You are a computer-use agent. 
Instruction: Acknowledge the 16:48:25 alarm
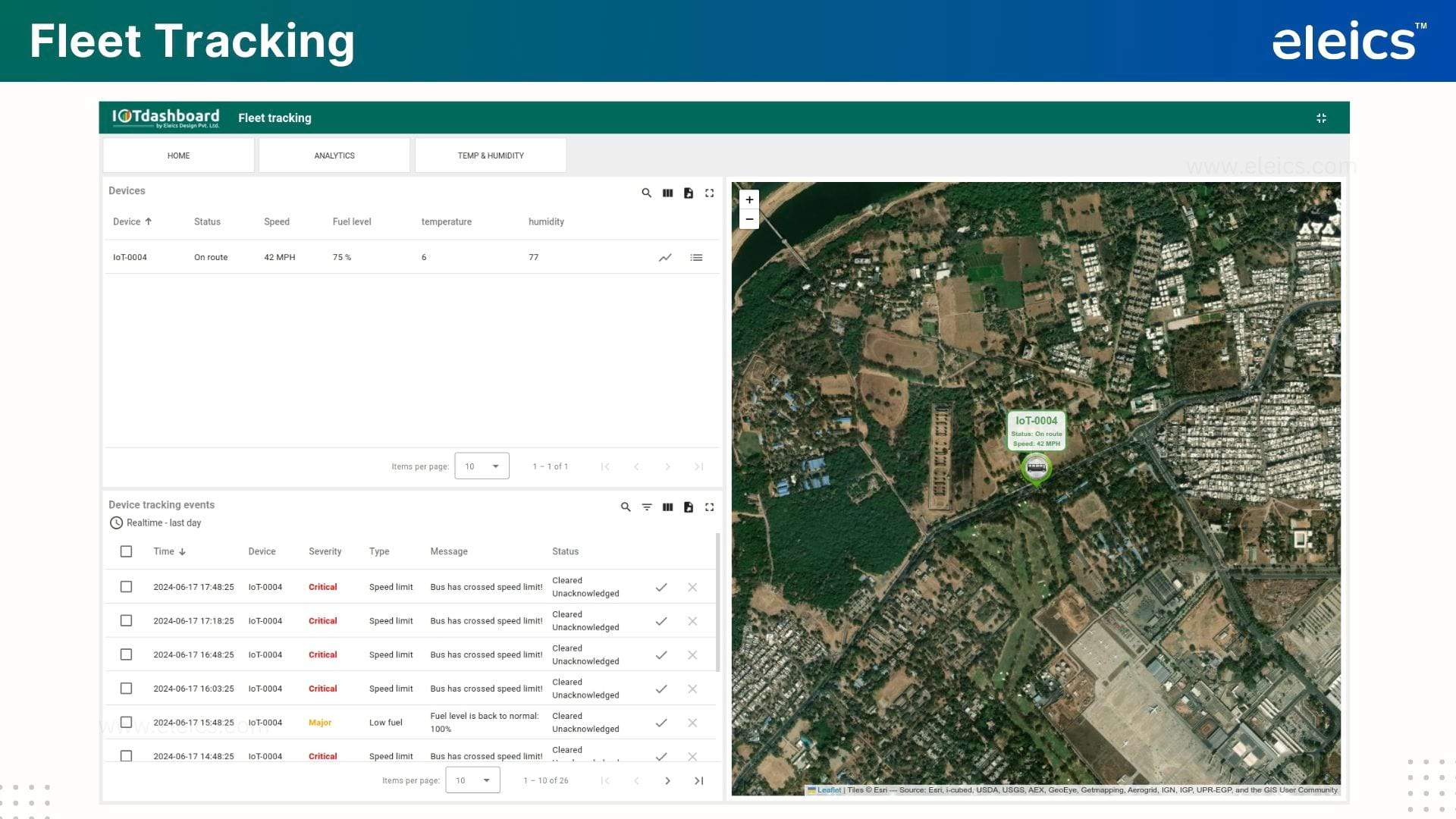[661, 655]
